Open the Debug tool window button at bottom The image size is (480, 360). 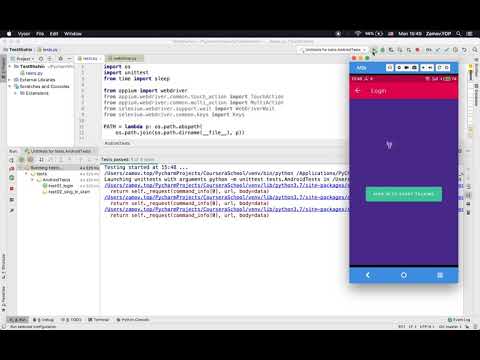coord(43,320)
